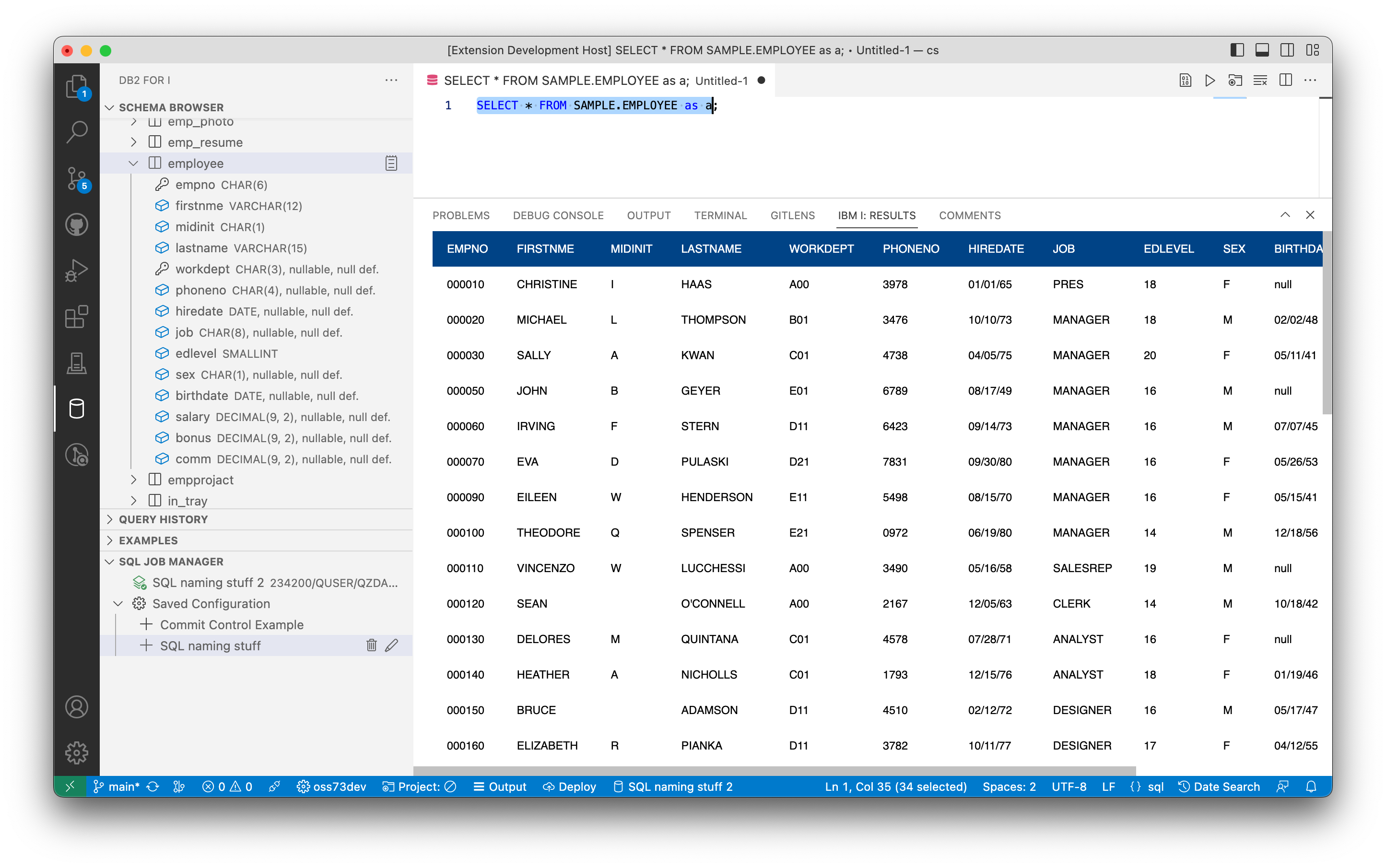Image resolution: width=1386 pixels, height=868 pixels.
Task: Open the Db2 for i database view
Action: click(x=76, y=409)
